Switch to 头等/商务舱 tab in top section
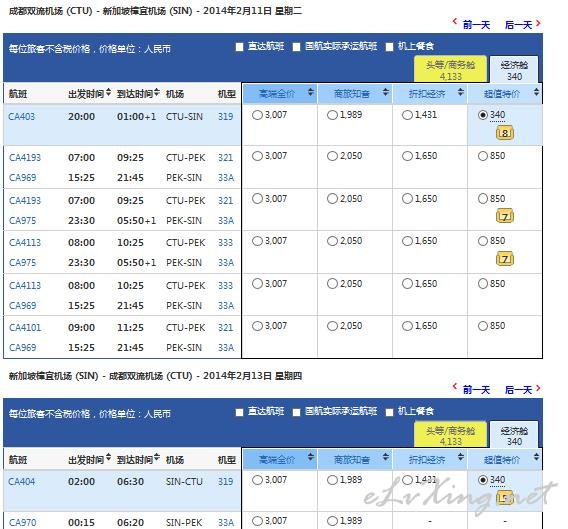This screenshot has height=529, width=568. 450,69
